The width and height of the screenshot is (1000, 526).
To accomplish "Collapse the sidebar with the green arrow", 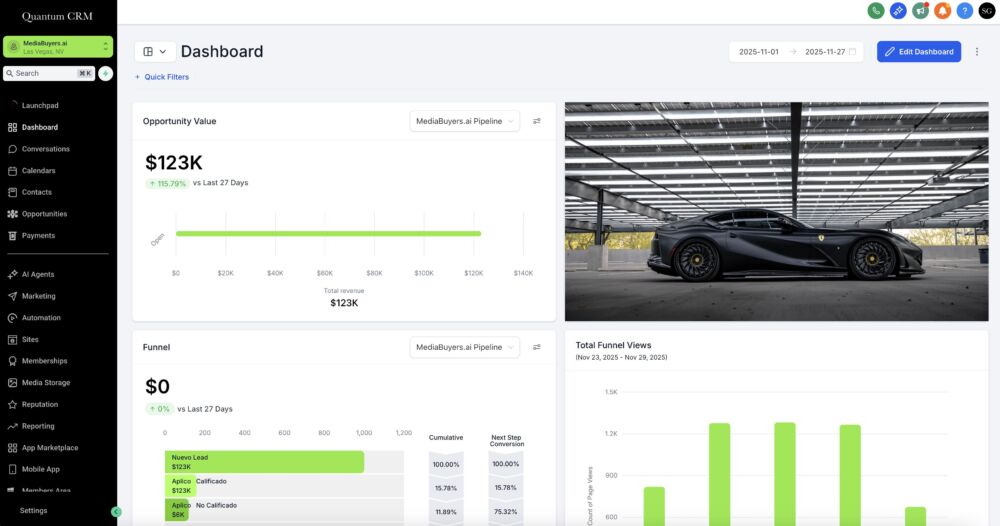I will point(116,511).
